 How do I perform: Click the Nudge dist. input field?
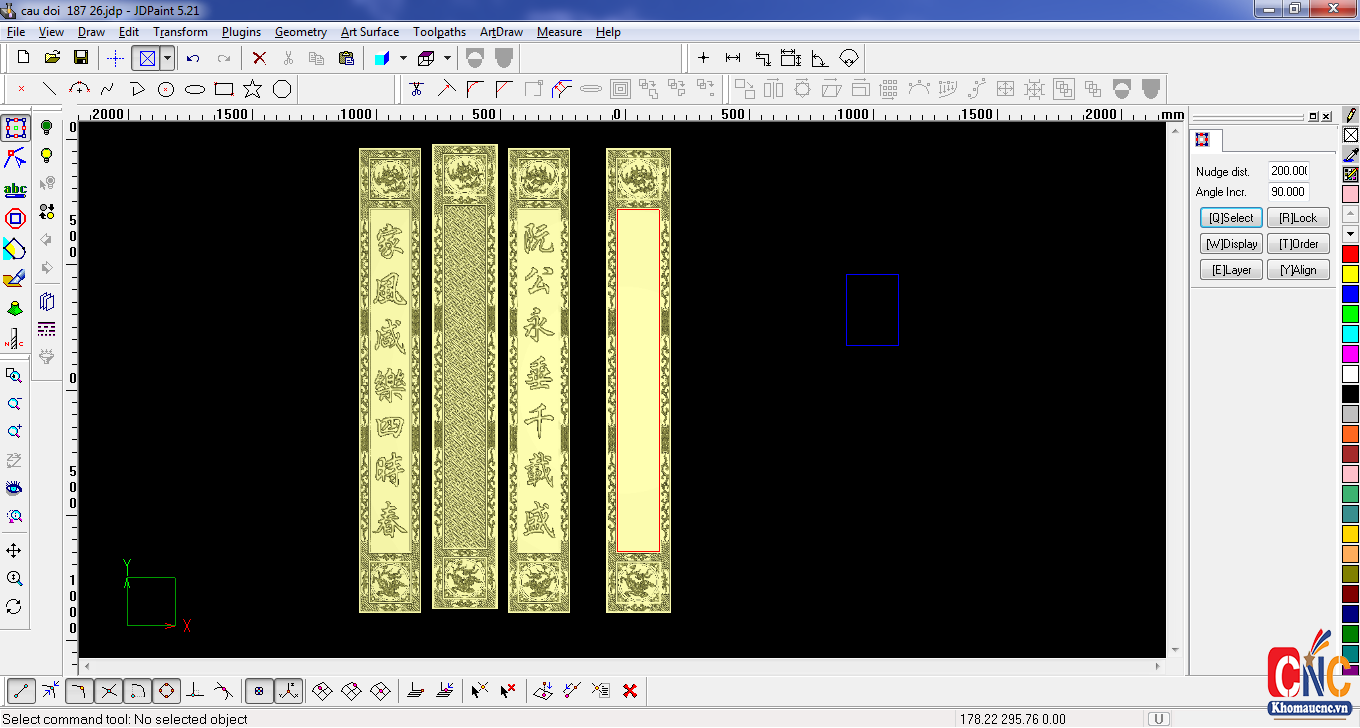click(x=1288, y=171)
